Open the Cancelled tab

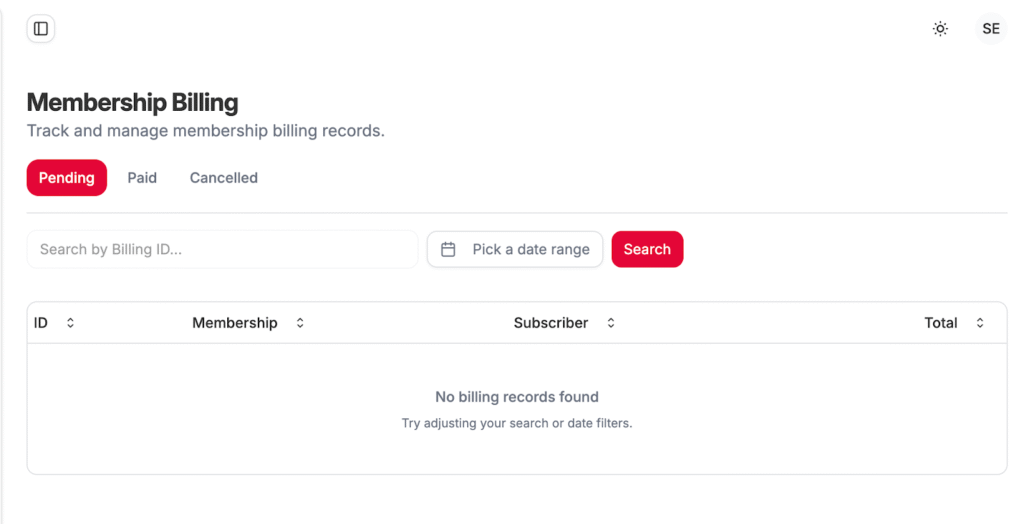click(224, 178)
